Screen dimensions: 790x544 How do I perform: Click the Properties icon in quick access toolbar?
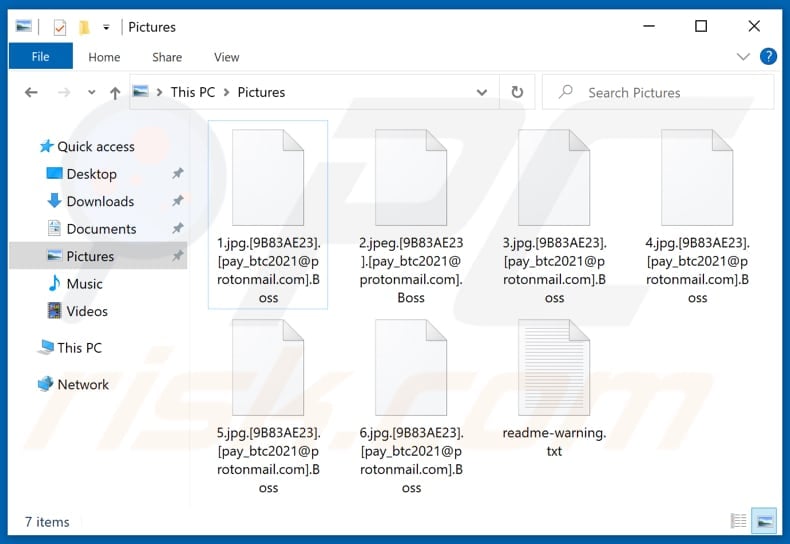tap(59, 27)
